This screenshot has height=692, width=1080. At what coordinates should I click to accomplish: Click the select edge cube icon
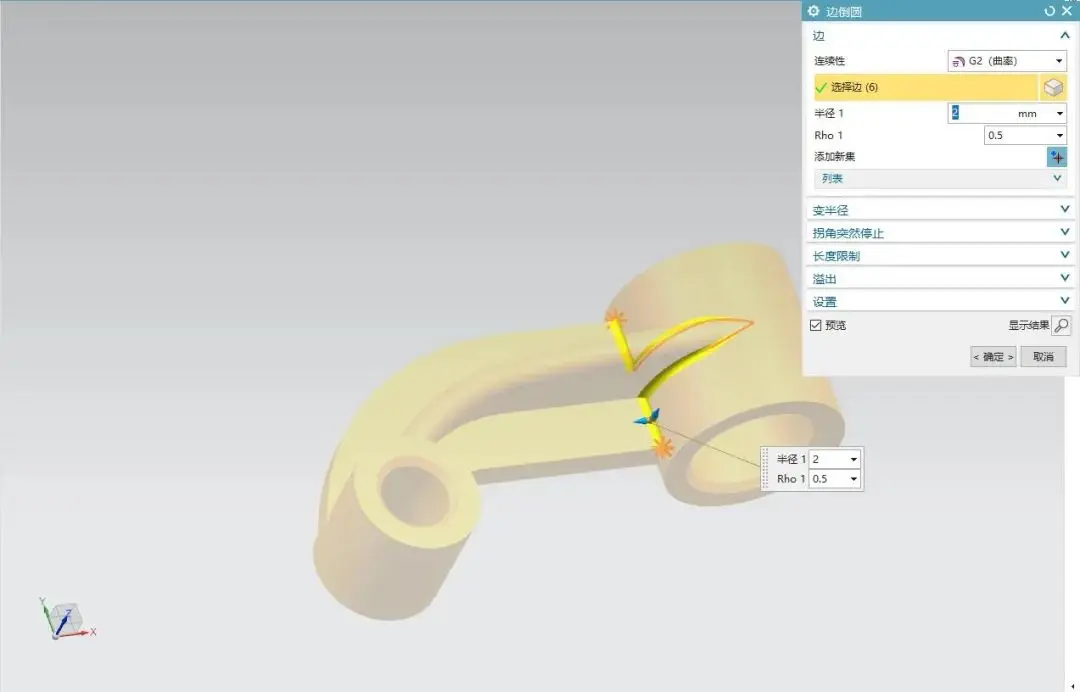(1053, 88)
